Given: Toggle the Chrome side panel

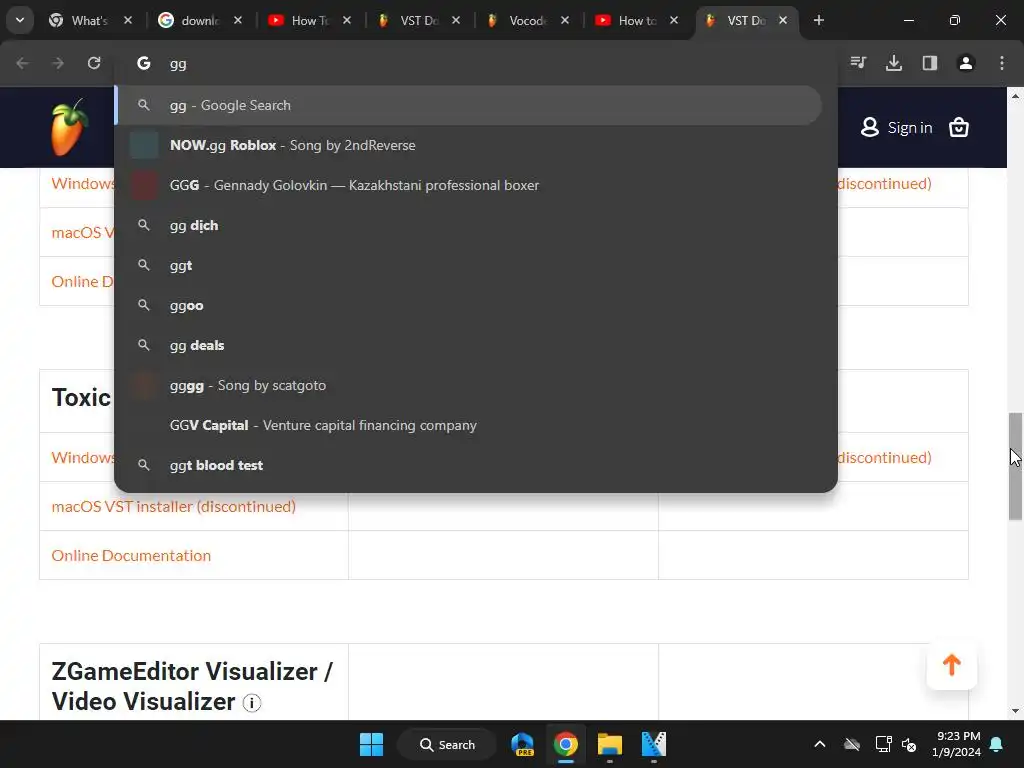Looking at the screenshot, I should 930,63.
